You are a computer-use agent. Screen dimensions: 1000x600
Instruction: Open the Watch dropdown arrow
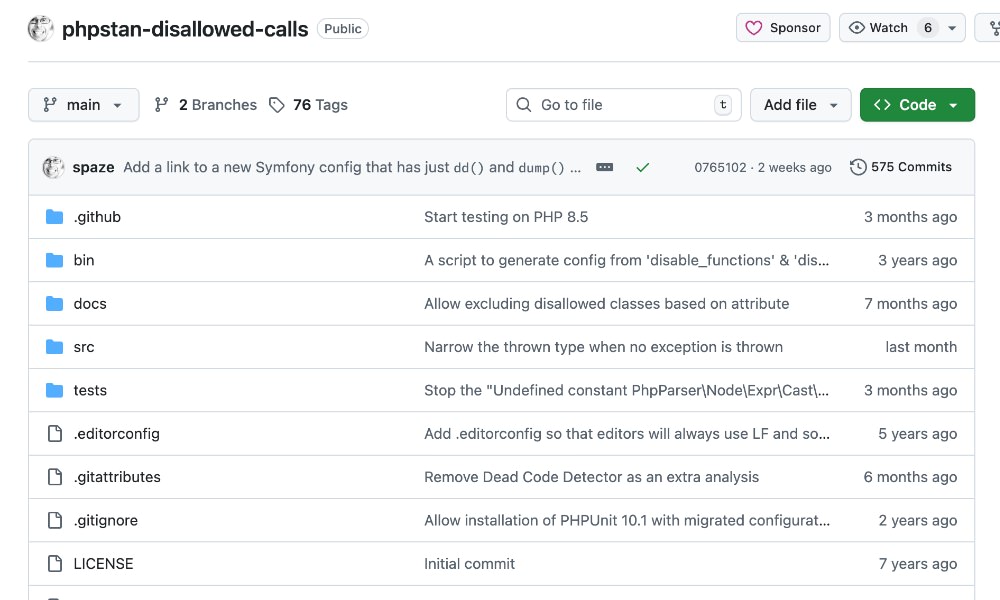click(x=952, y=28)
